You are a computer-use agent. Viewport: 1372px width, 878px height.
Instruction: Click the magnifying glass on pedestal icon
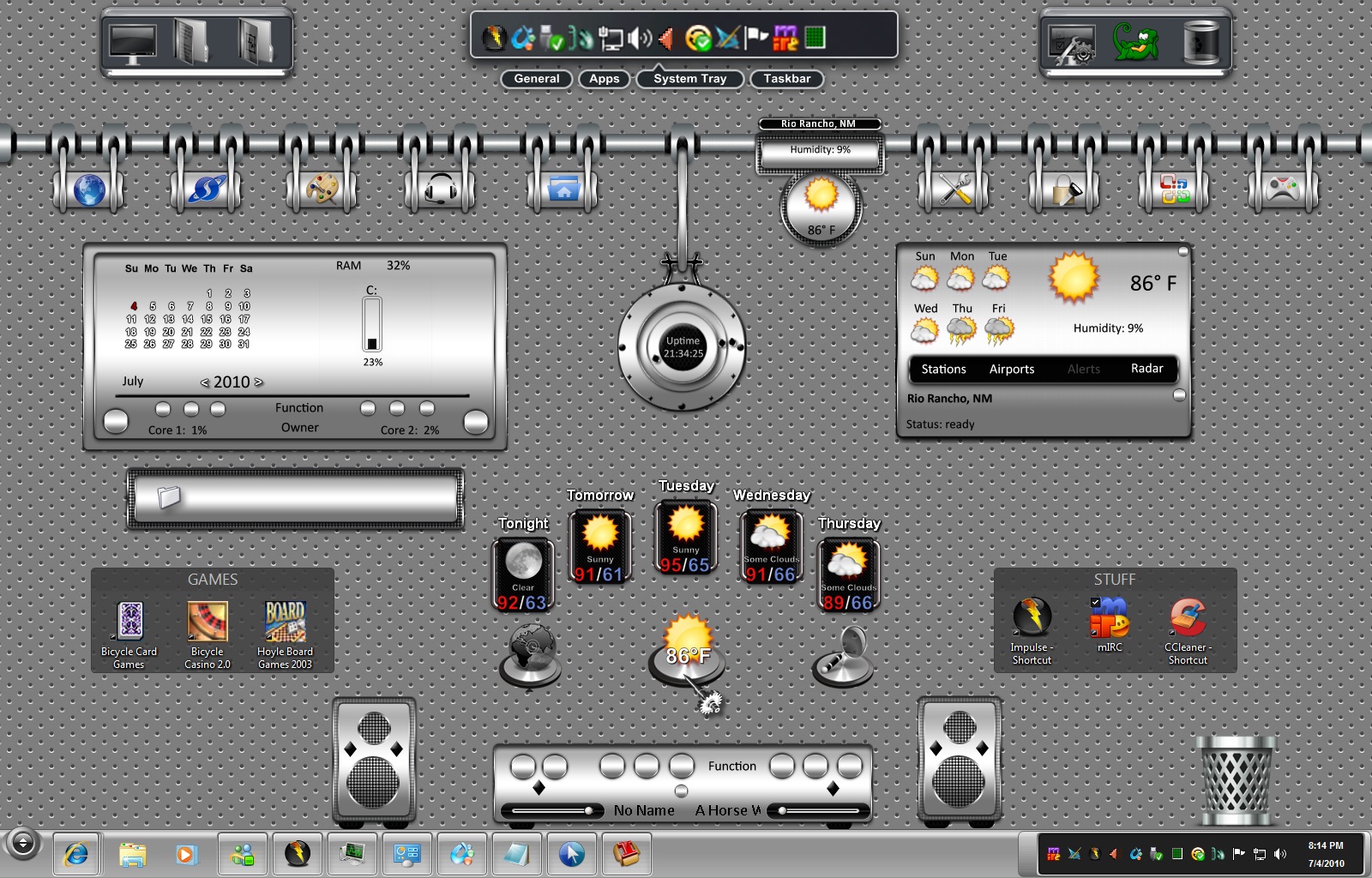[842, 657]
